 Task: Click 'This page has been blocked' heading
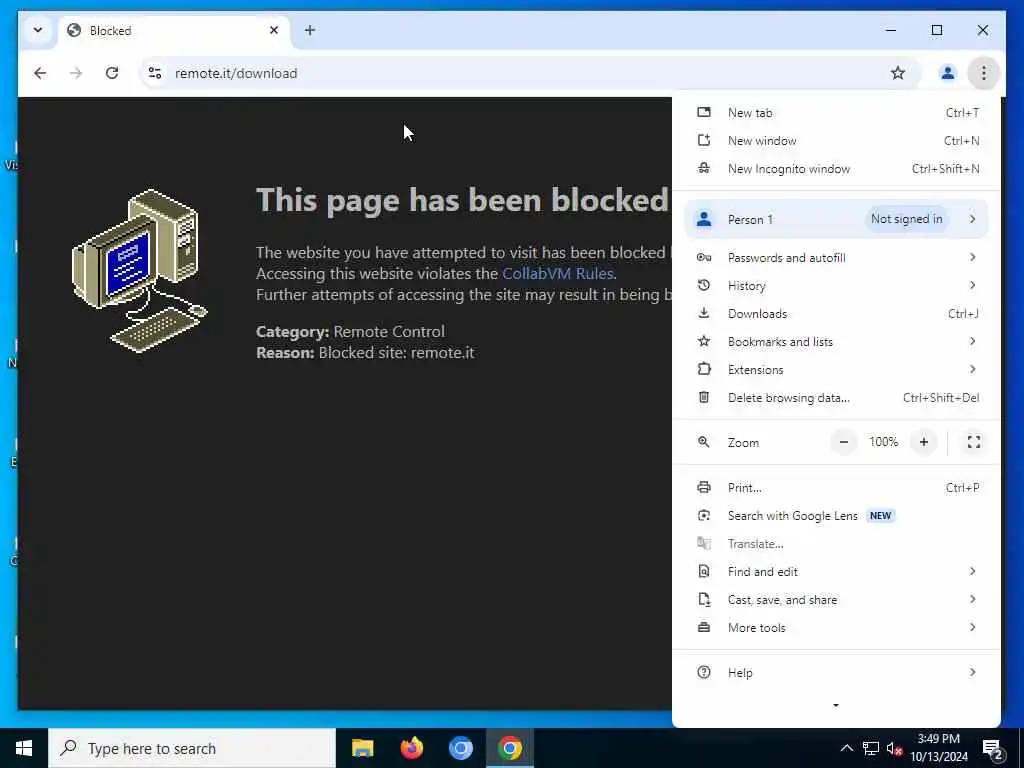462,200
